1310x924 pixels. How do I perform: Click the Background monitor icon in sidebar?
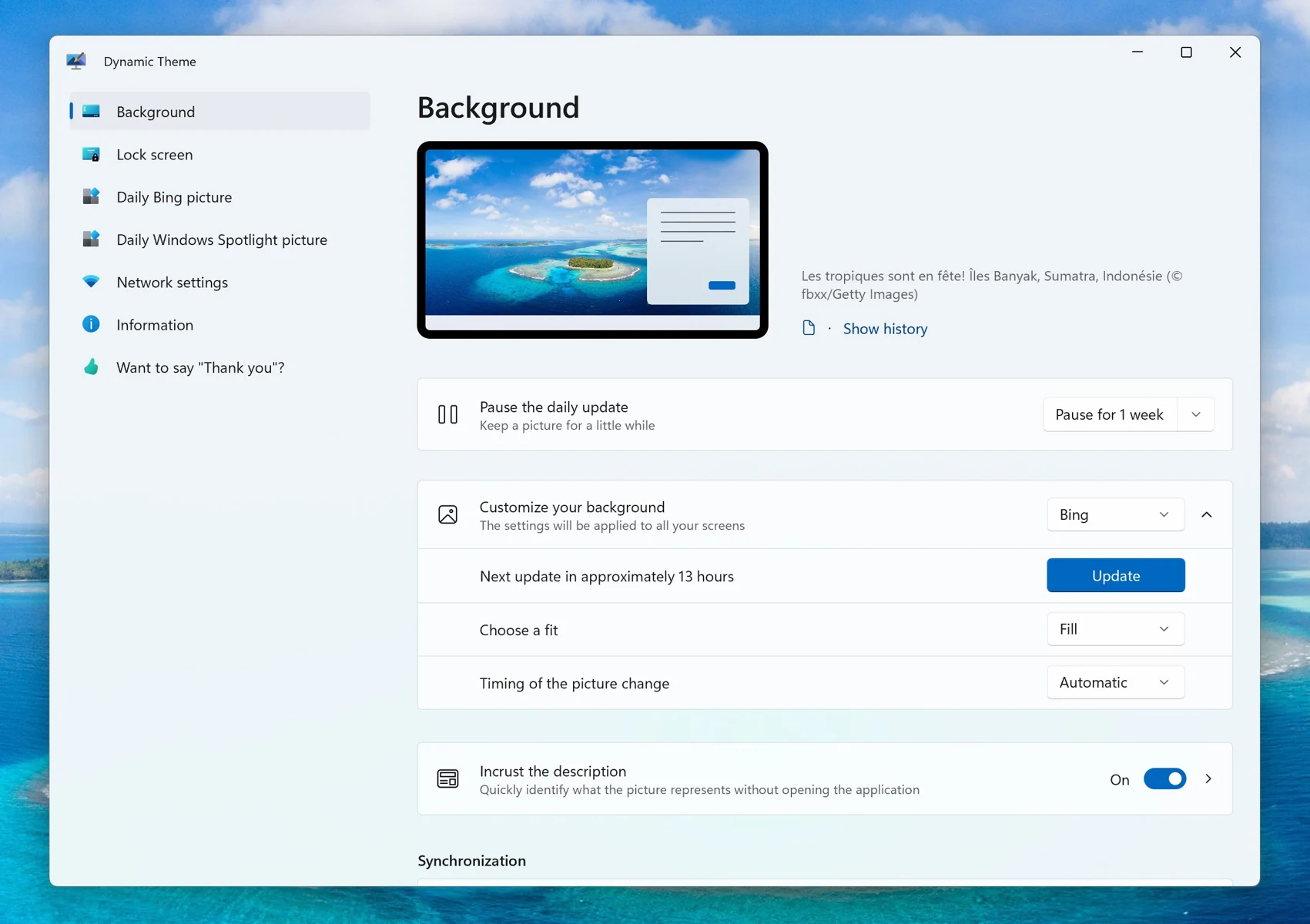coord(91,112)
